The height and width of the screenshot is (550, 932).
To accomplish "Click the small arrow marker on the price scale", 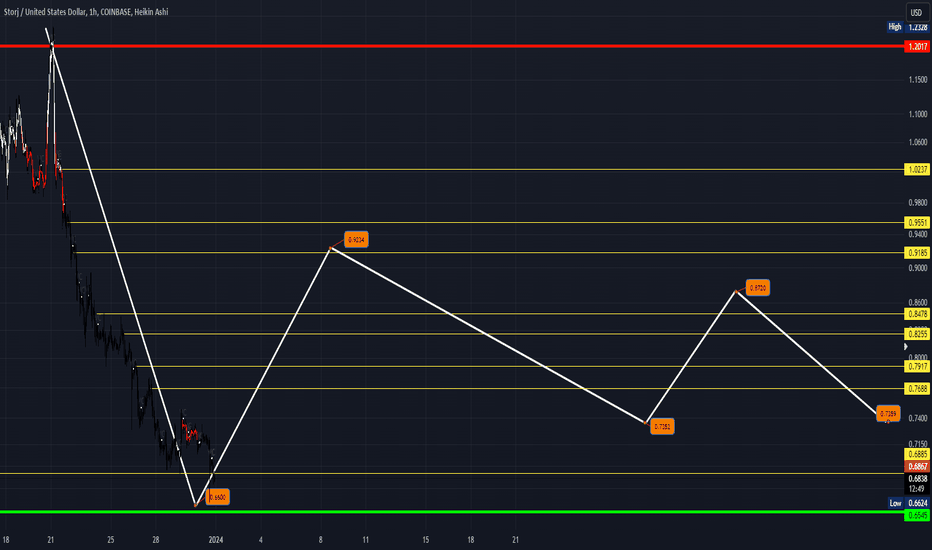I will (x=906, y=346).
